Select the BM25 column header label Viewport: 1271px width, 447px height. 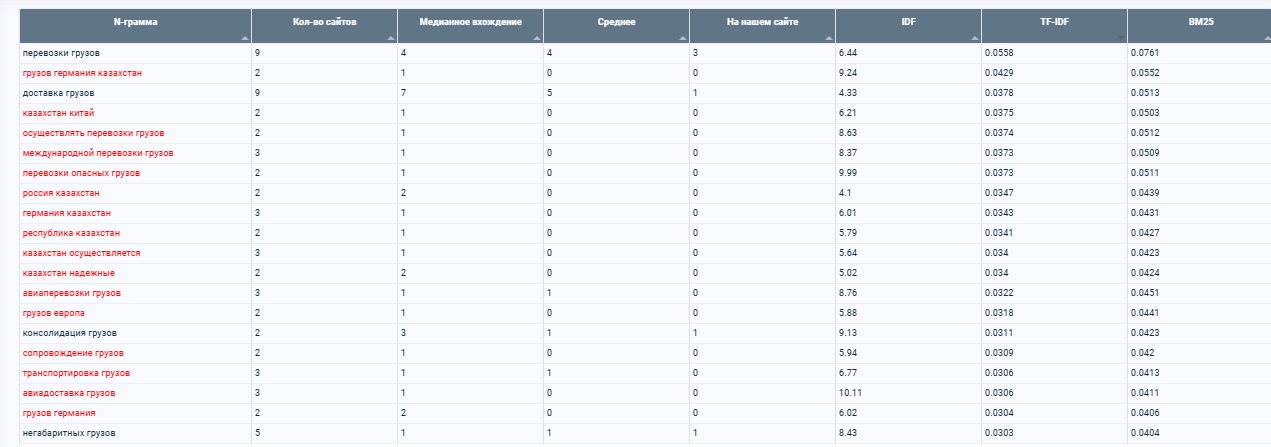tap(1199, 21)
